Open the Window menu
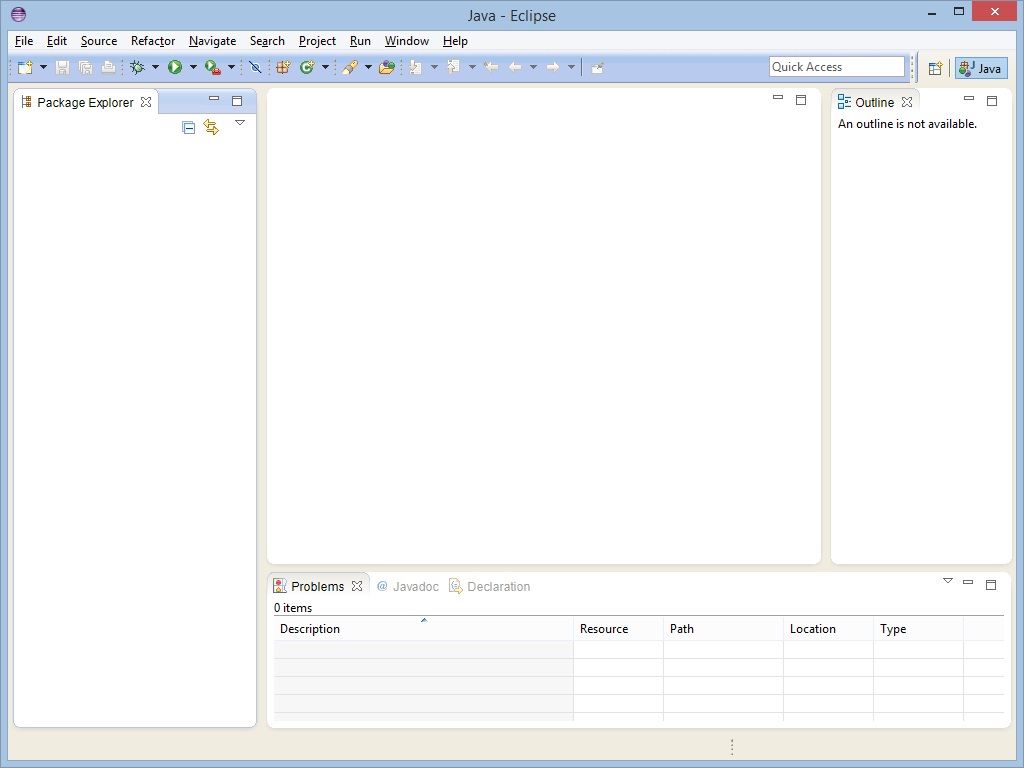Viewport: 1024px width, 768px height. click(x=407, y=40)
